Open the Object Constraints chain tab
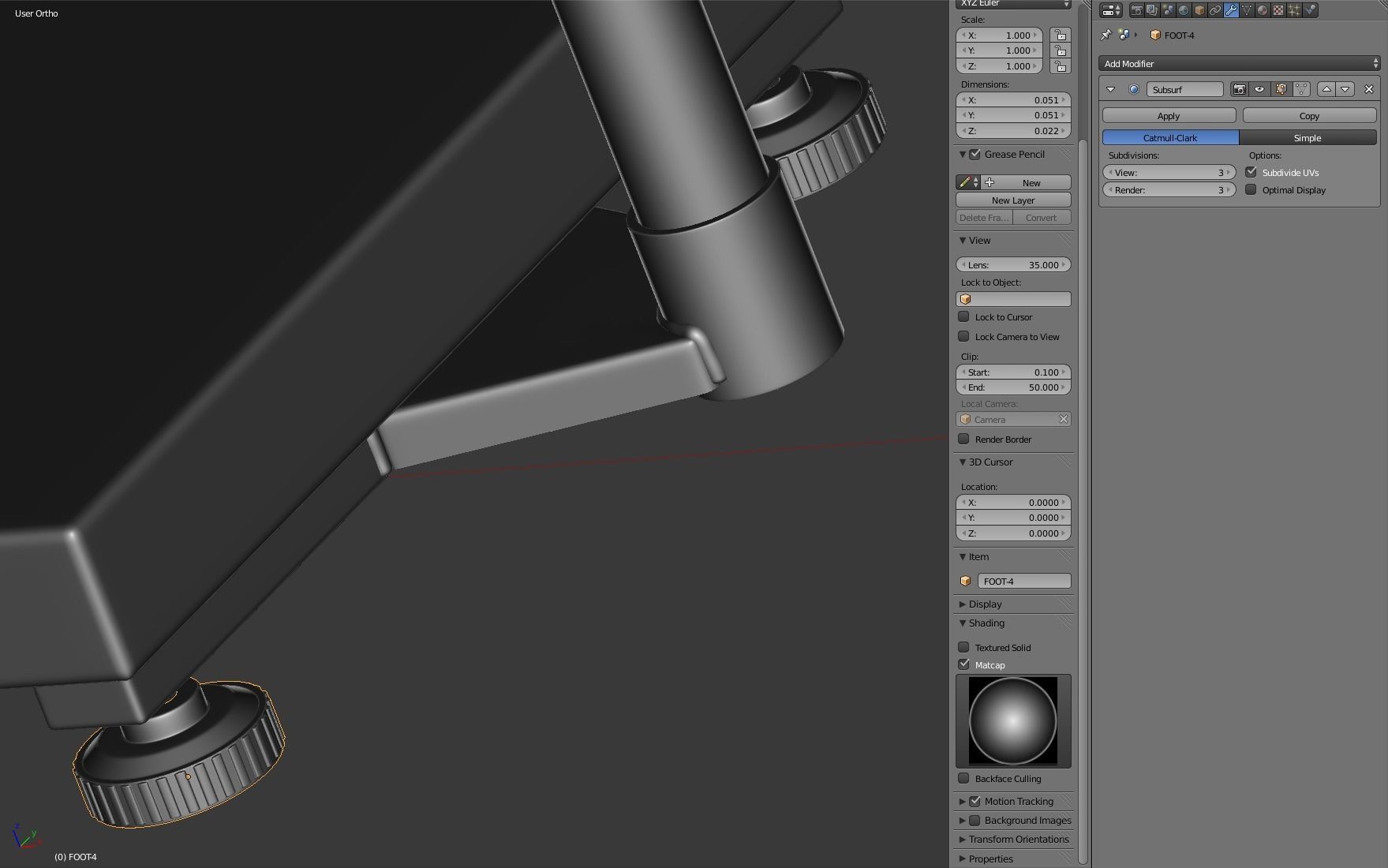The width and height of the screenshot is (1388, 868). coord(1215,10)
